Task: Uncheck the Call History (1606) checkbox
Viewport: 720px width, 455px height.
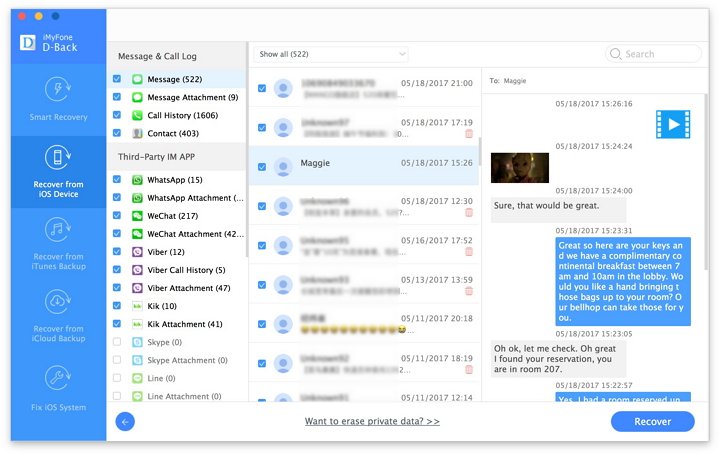Action: tap(117, 115)
